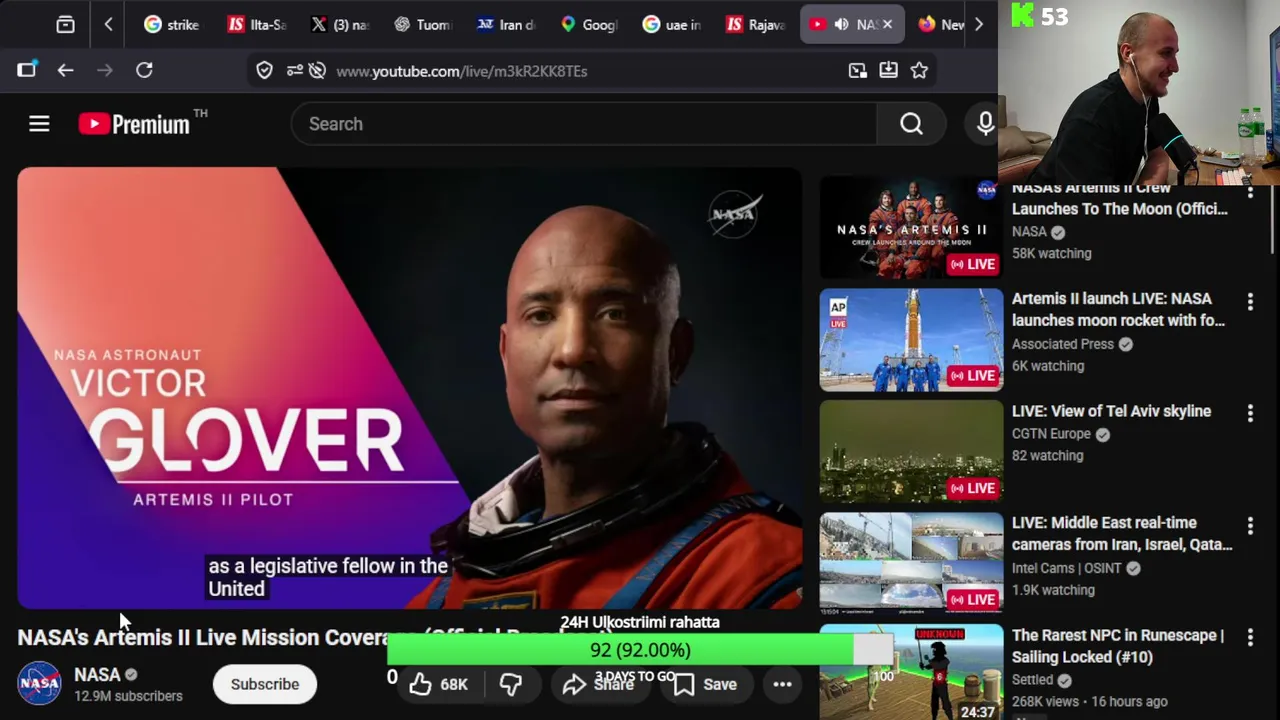Open the Runescape 24:37 thumbnail
Viewport: 1280px width, 720px height.
(911, 672)
